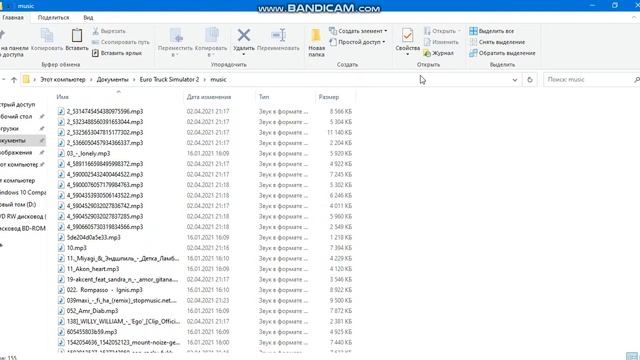The height and width of the screenshot is (360, 640).
Task: Open Изображения in navigation pane
Action: (x=16, y=153)
